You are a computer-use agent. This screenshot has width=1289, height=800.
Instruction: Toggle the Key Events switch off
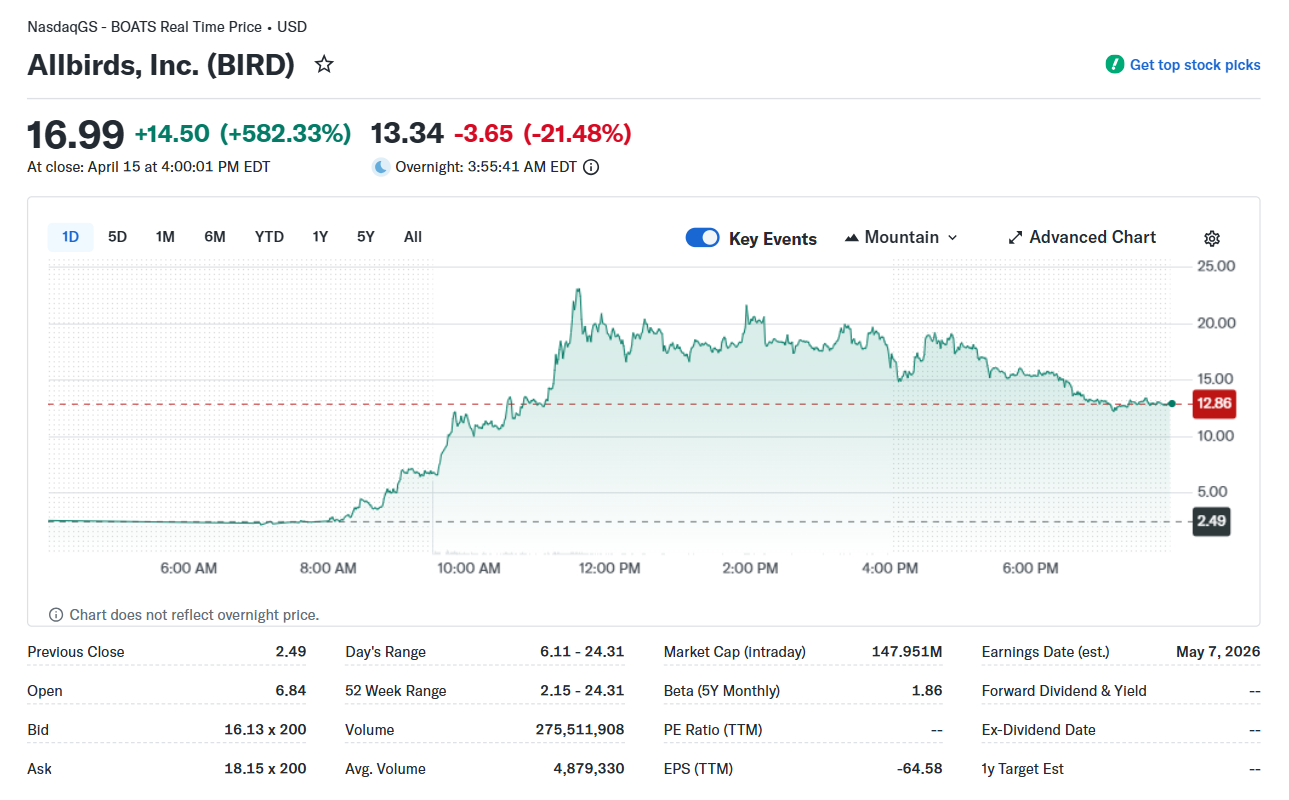click(702, 238)
